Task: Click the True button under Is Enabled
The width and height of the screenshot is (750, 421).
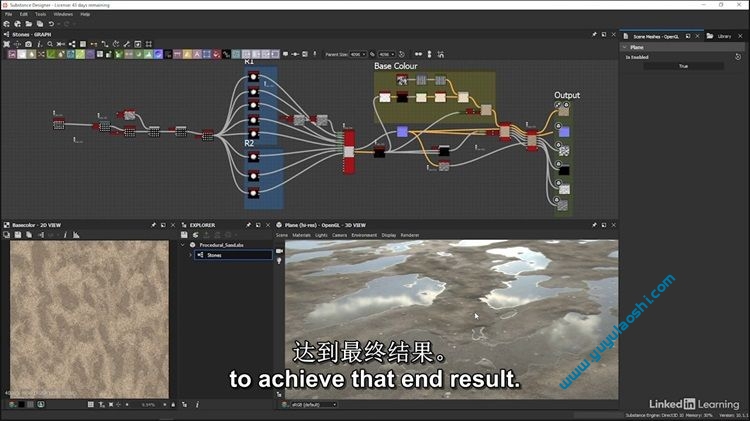Action: click(684, 66)
